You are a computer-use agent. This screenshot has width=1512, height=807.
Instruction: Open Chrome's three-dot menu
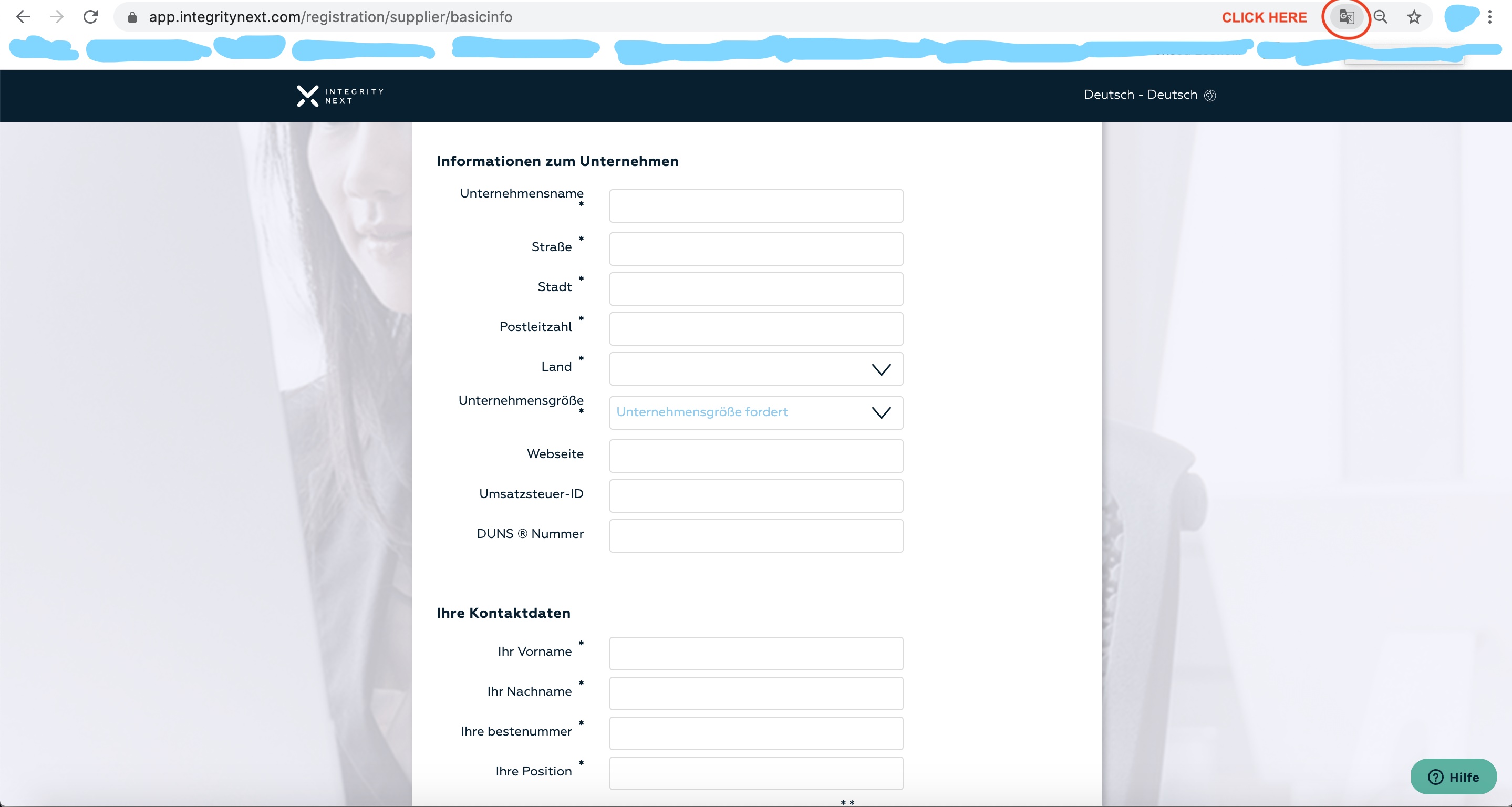(1490, 17)
